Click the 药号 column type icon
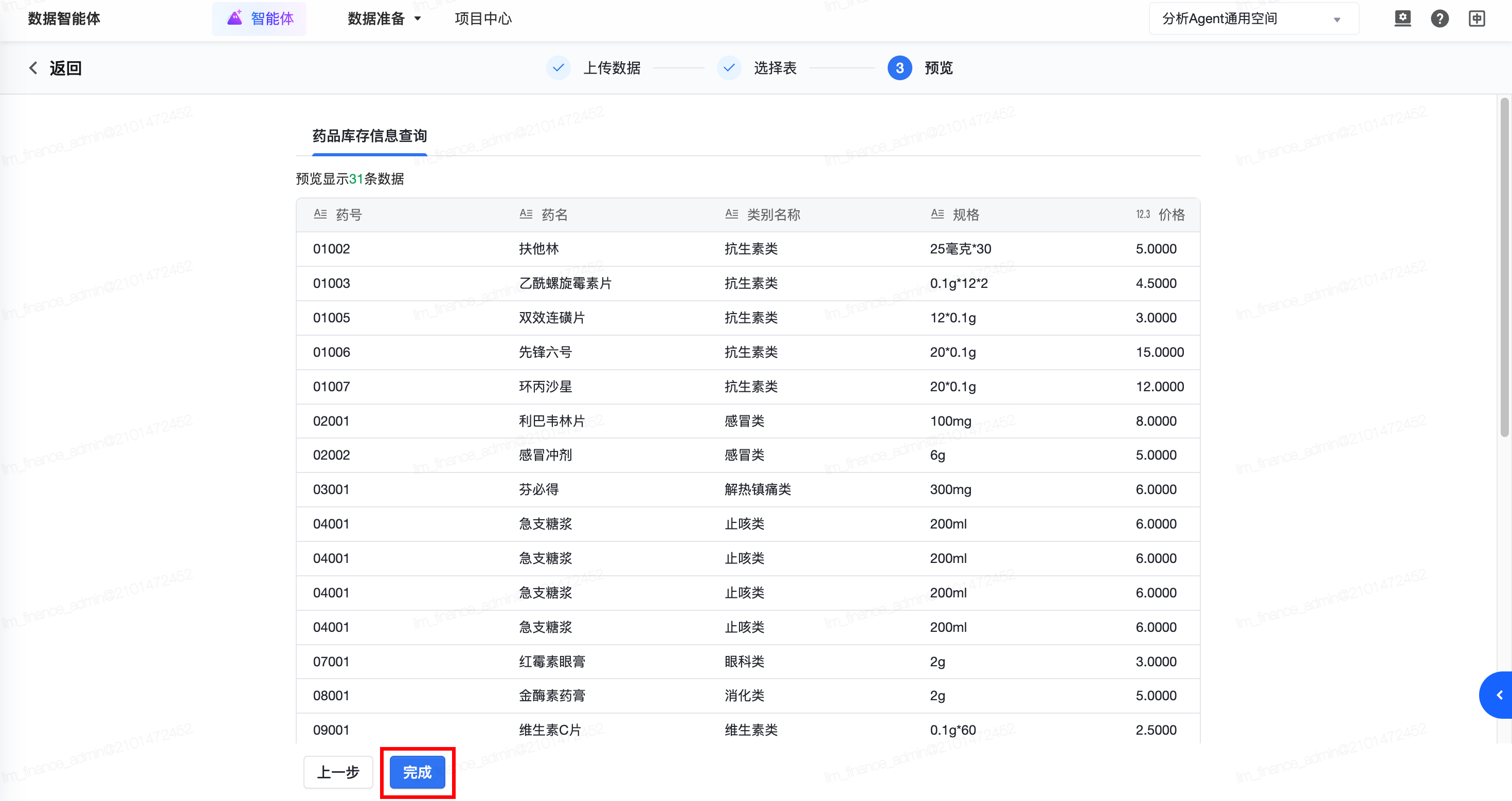This screenshot has width=1512, height=801. (320, 214)
